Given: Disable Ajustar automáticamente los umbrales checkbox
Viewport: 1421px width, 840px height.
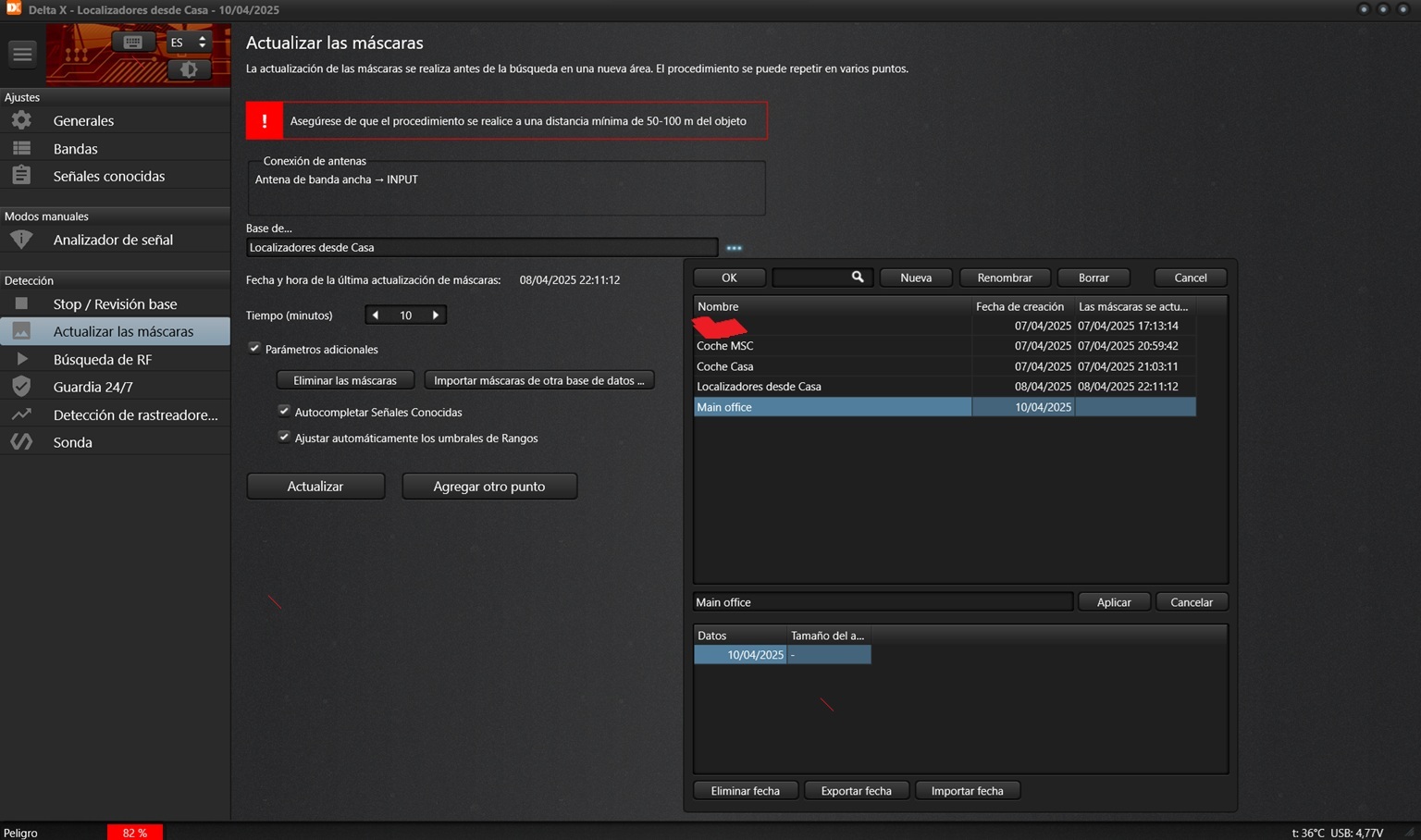Looking at the screenshot, I should tap(284, 438).
